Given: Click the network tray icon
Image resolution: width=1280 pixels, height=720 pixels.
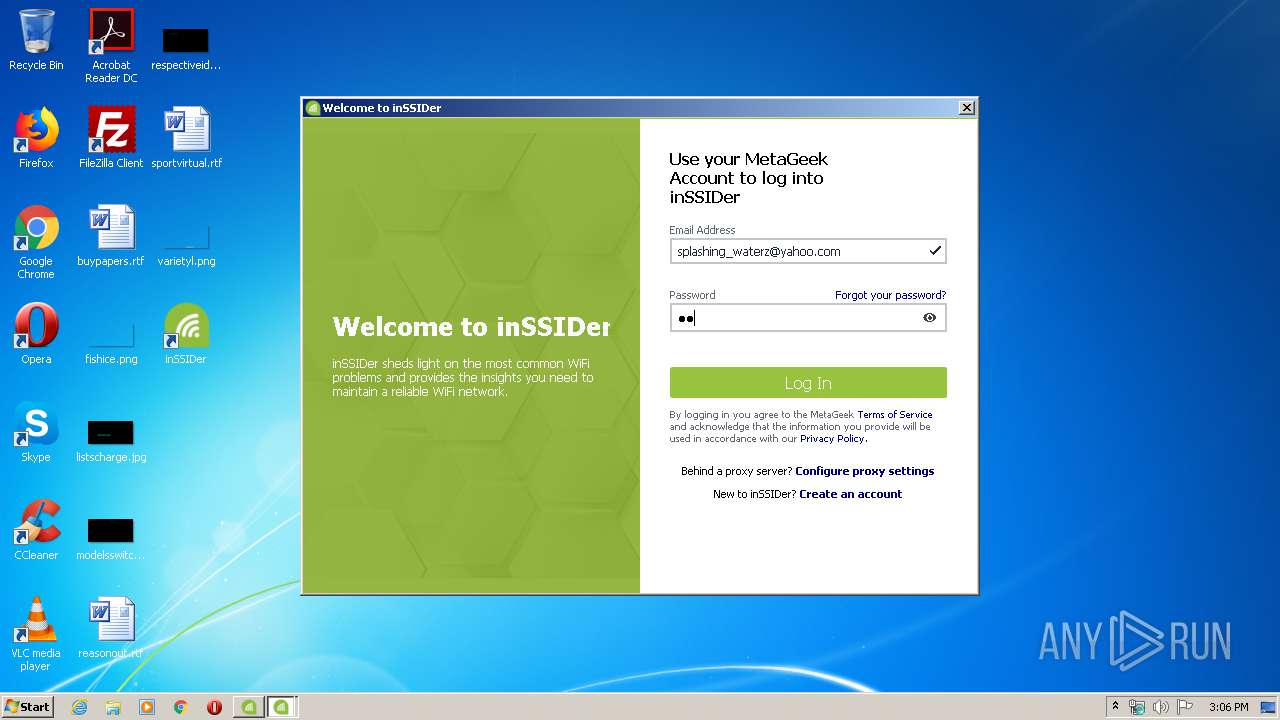Looking at the screenshot, I should pos(1138,707).
